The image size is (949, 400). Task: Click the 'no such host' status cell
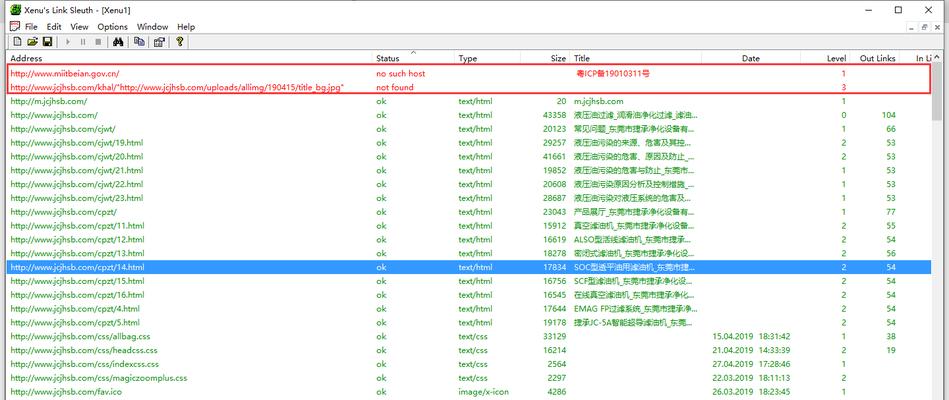[401, 73]
